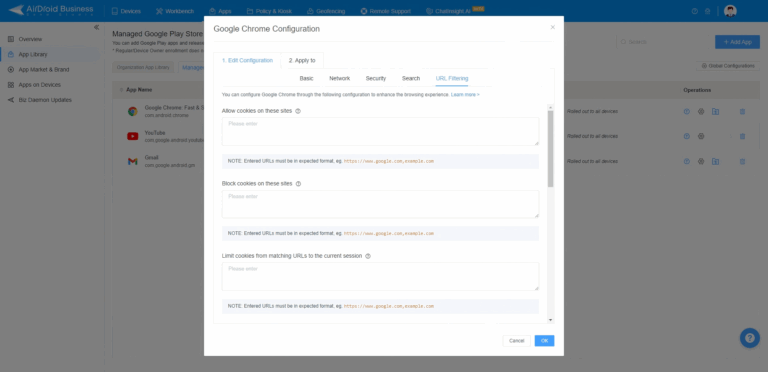Click the configuration gear in Gmail row
768x372 pixels.
click(701, 161)
